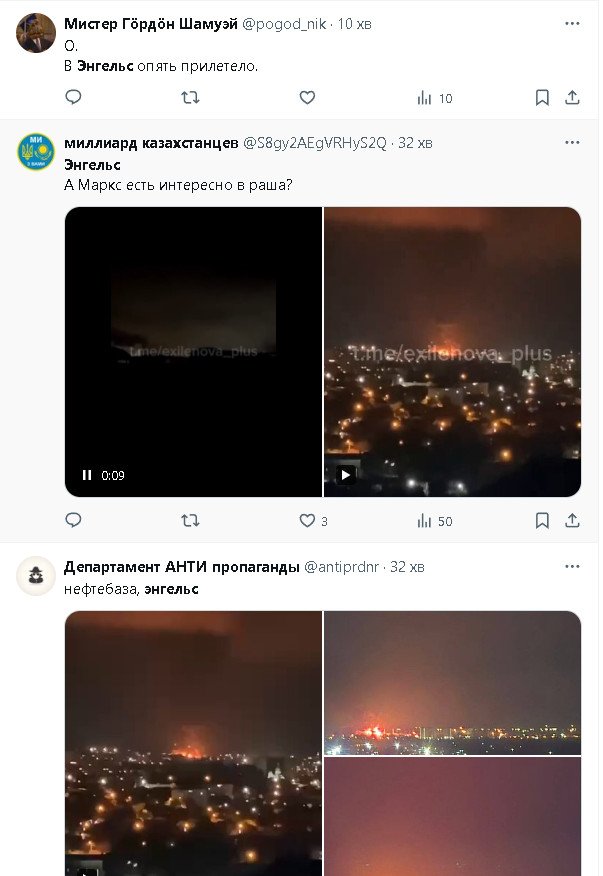Screen dimensions: 603x876
Task: Open more options for миллиард казахстанцев tweet
Action: [x=572, y=142]
